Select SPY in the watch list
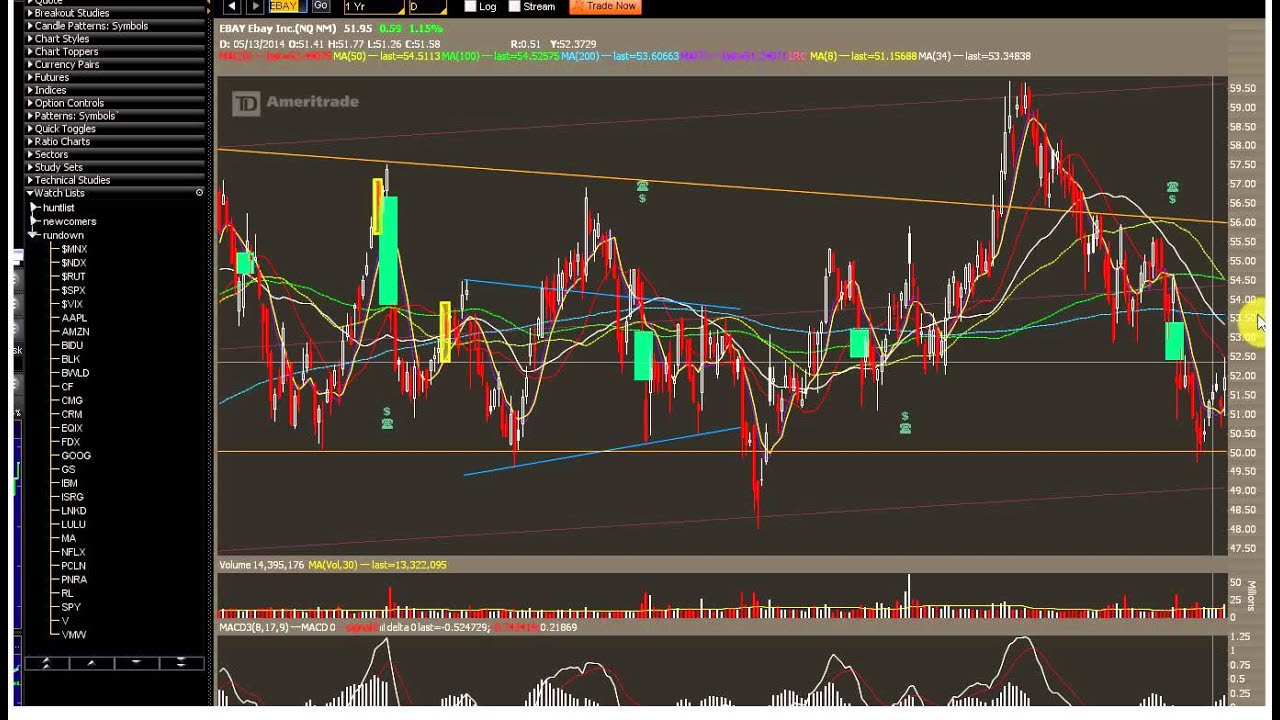Image resolution: width=1280 pixels, height=720 pixels. click(71, 607)
